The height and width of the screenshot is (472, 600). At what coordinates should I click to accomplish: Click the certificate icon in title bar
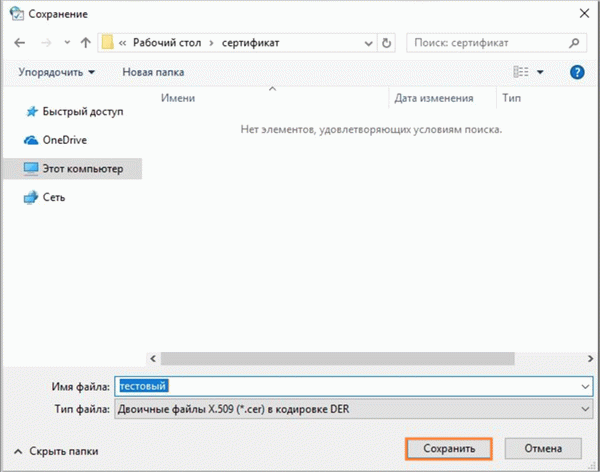pos(17,13)
